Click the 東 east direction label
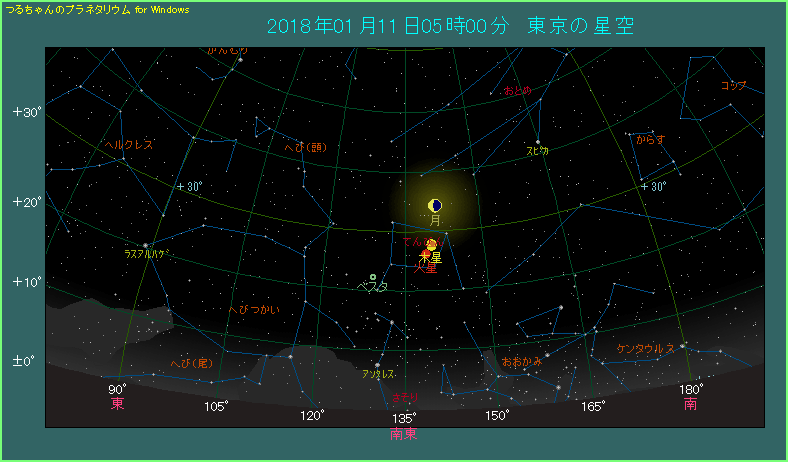Image resolution: width=788 pixels, height=462 pixels. point(117,404)
